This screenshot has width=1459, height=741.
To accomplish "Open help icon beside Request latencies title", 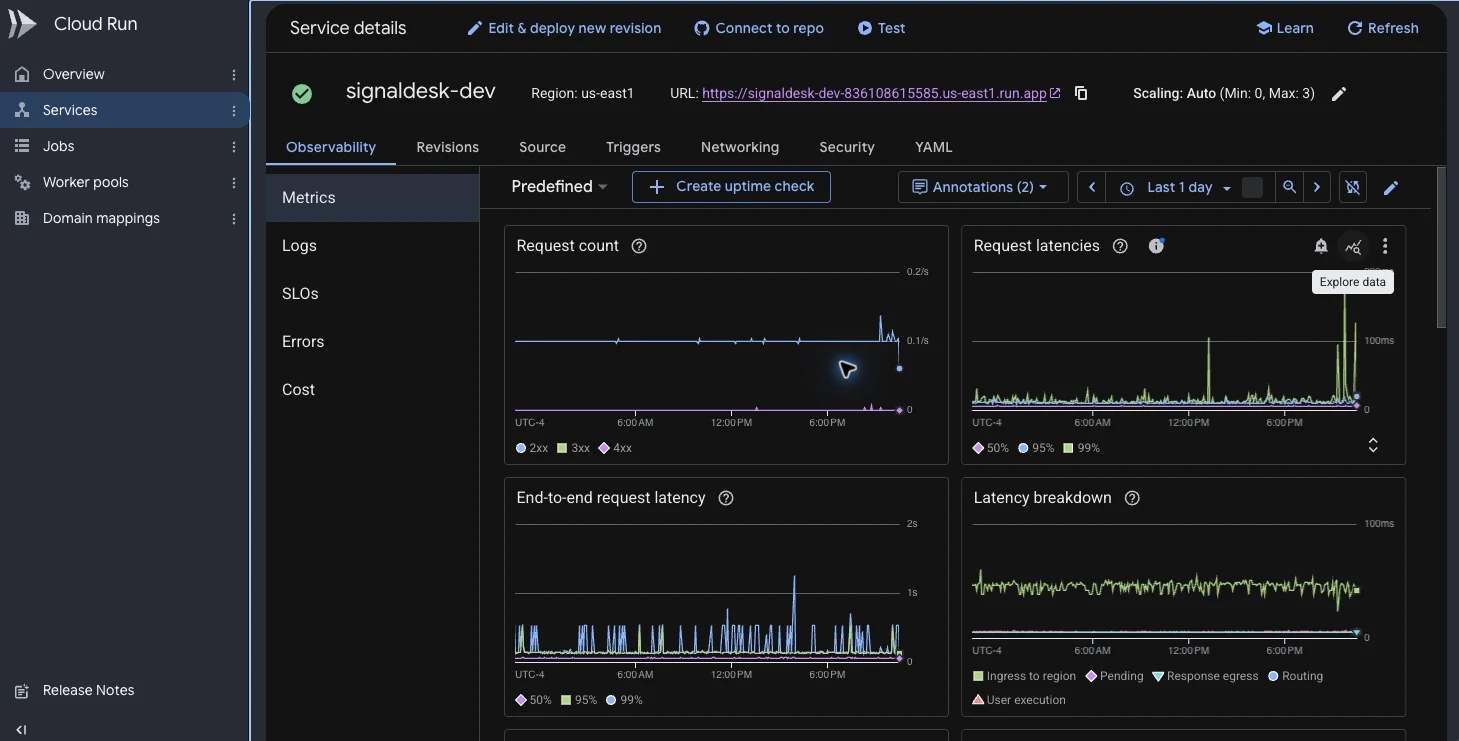I will click(x=1120, y=246).
